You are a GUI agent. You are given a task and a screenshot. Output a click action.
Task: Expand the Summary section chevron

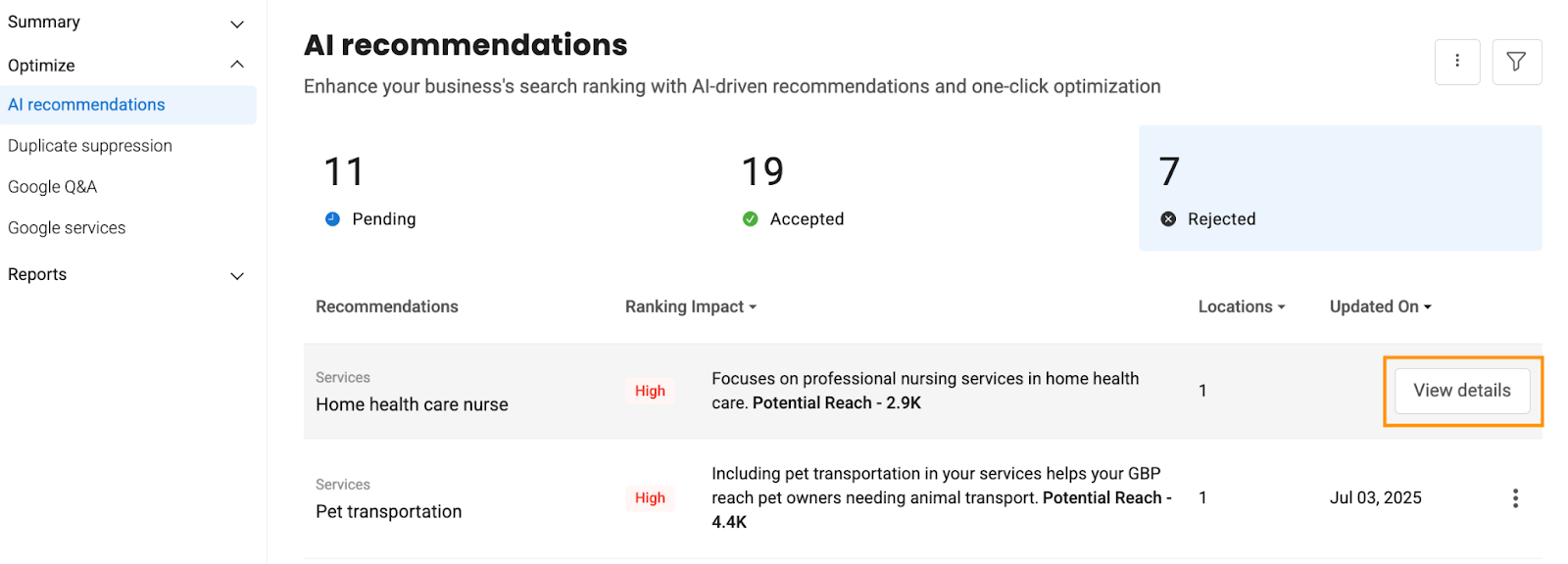click(x=237, y=23)
